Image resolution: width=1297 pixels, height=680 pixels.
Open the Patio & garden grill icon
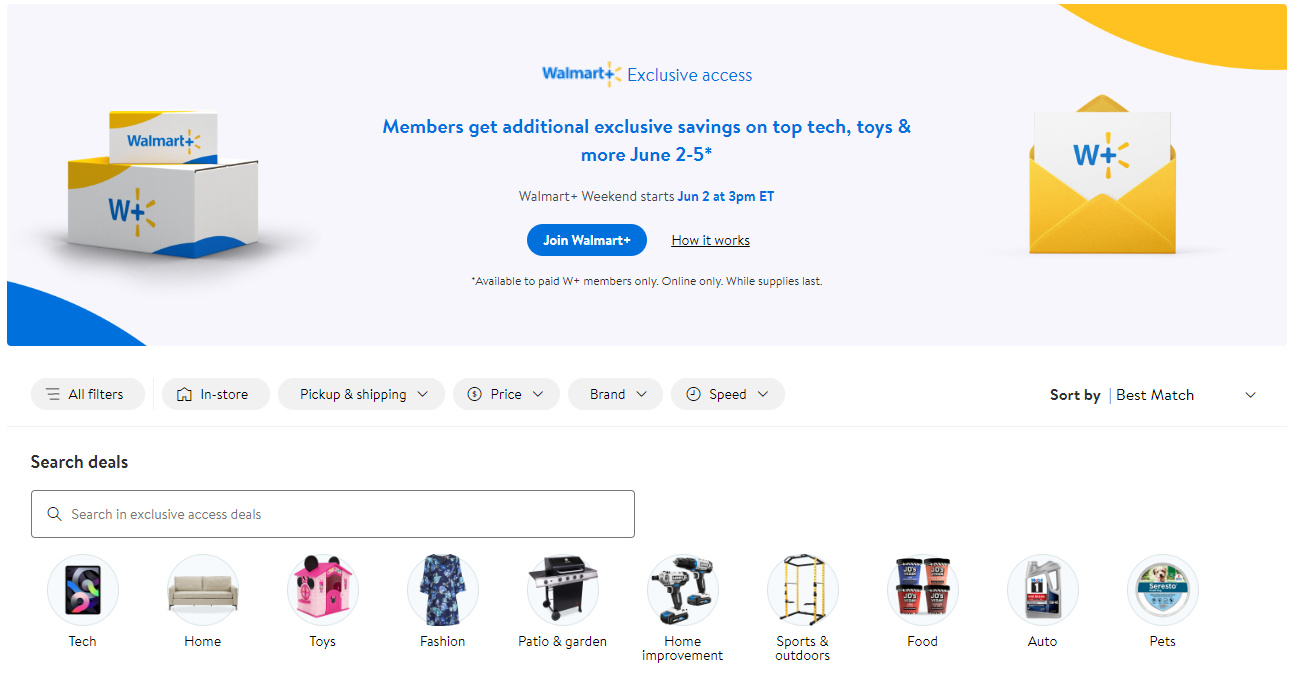click(563, 590)
